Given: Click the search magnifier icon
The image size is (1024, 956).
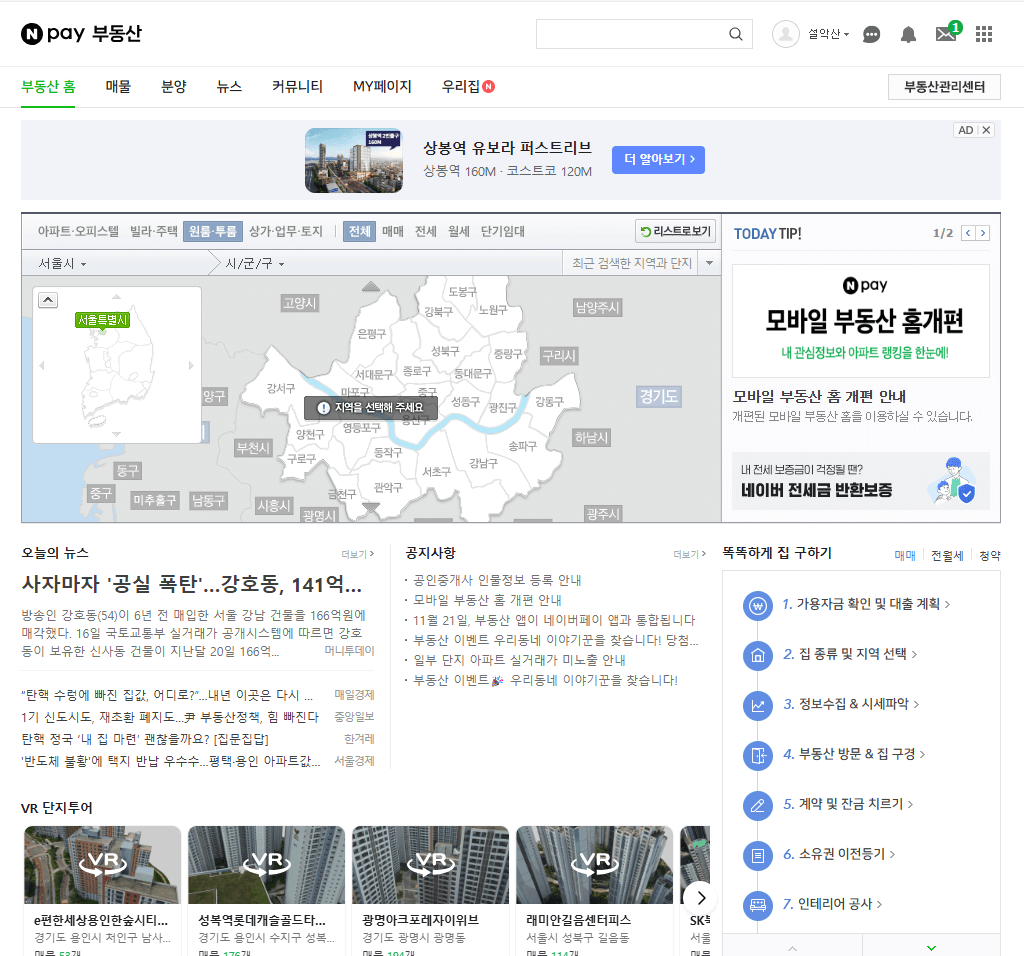Looking at the screenshot, I should coord(735,33).
